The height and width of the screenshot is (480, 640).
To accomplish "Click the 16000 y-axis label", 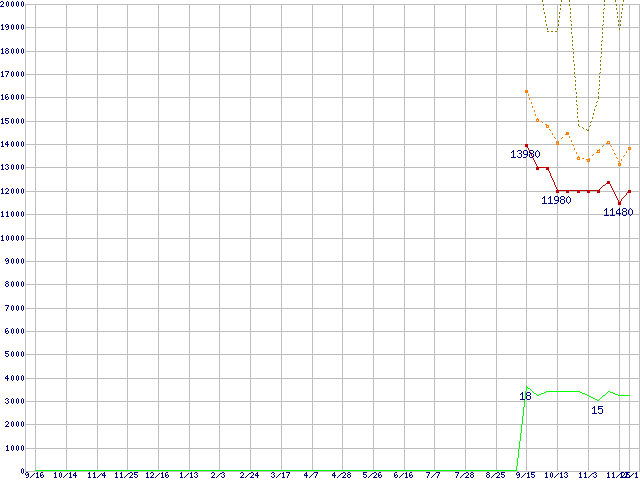I will click(x=13, y=97).
